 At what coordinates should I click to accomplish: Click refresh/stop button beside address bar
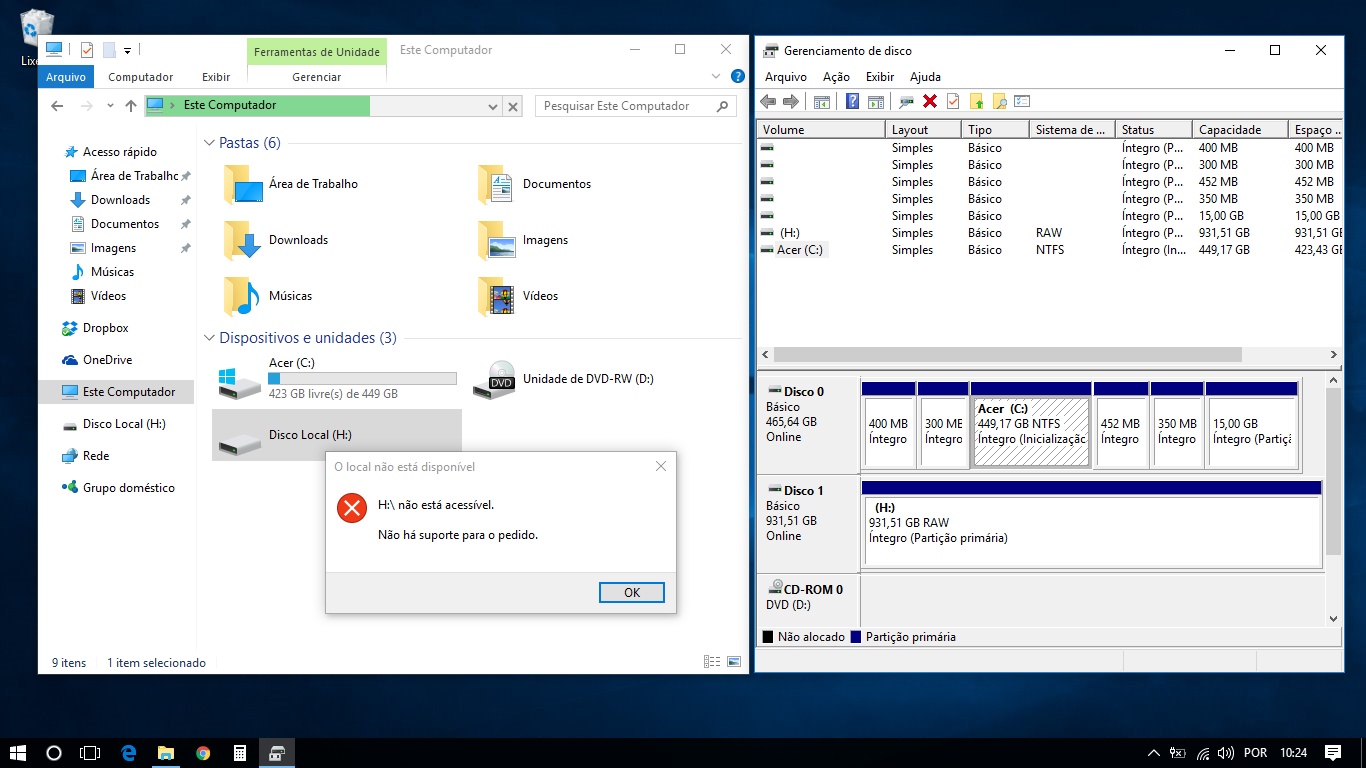point(513,106)
